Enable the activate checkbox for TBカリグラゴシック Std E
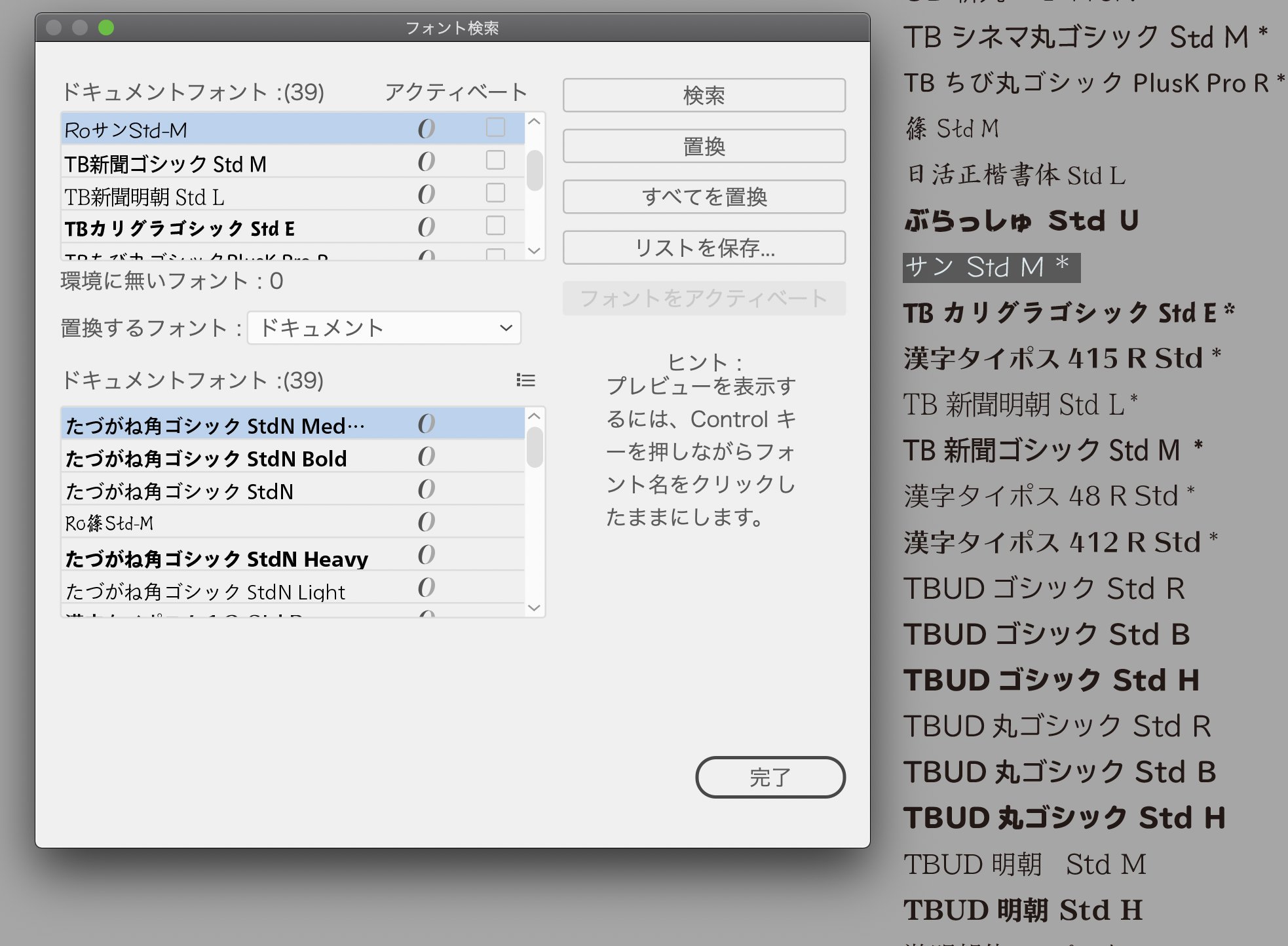1288x946 pixels. (495, 225)
